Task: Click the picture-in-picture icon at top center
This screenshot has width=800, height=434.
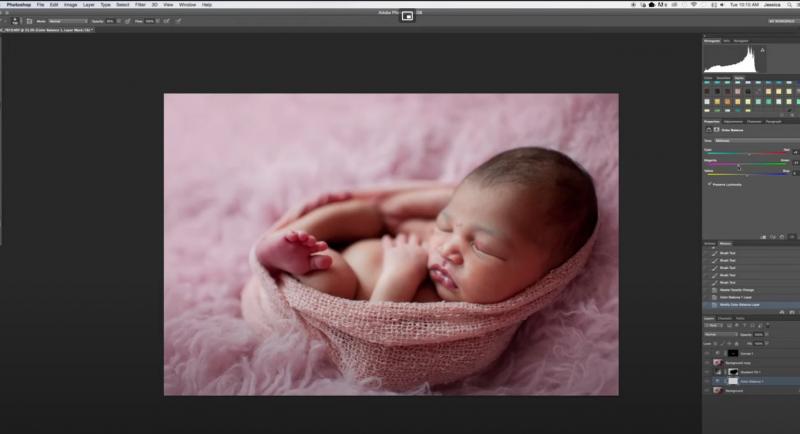Action: (407, 16)
